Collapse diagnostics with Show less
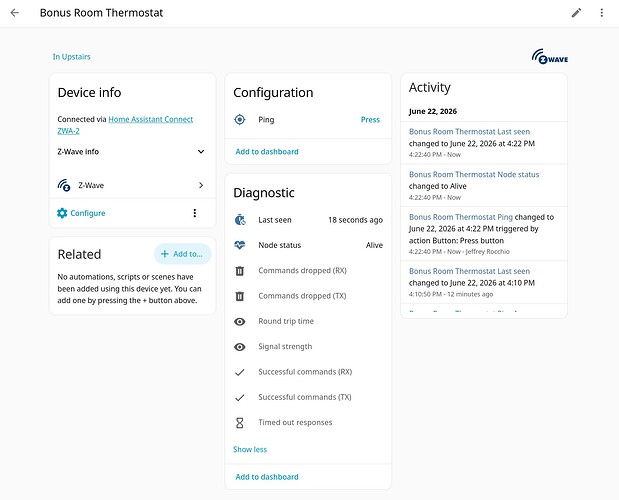 pyautogui.click(x=250, y=449)
